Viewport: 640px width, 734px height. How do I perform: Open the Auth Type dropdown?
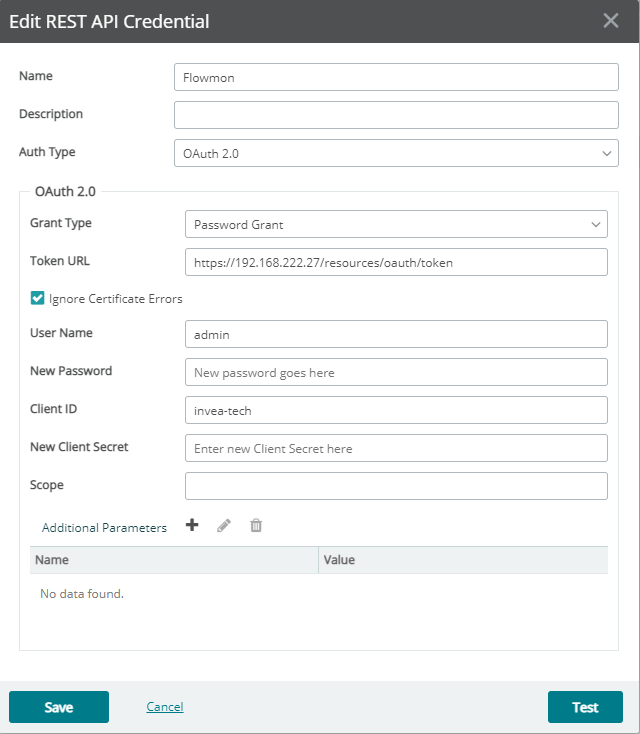point(396,153)
